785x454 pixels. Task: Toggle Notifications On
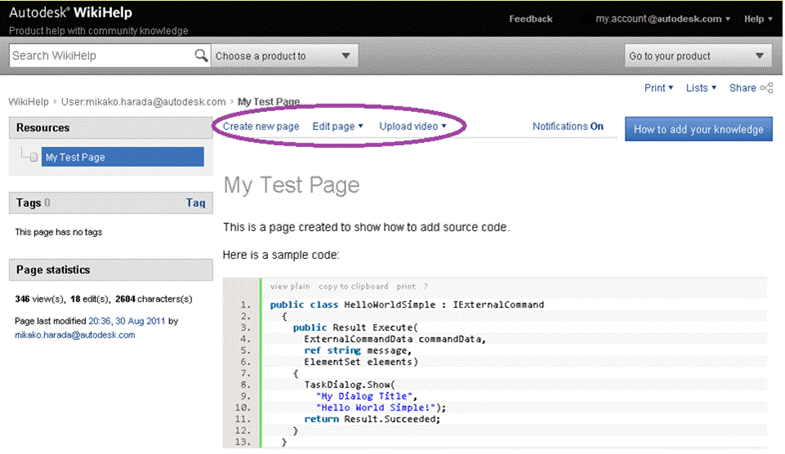tap(568, 126)
